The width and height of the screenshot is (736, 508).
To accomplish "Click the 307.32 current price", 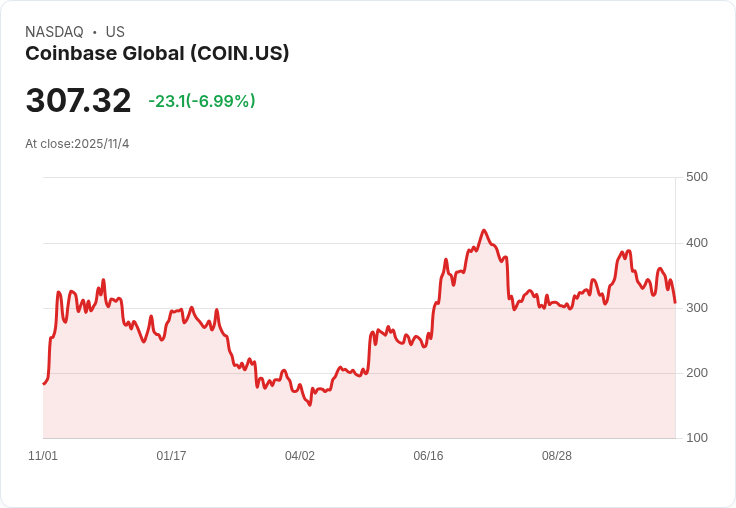I will click(x=78, y=101).
